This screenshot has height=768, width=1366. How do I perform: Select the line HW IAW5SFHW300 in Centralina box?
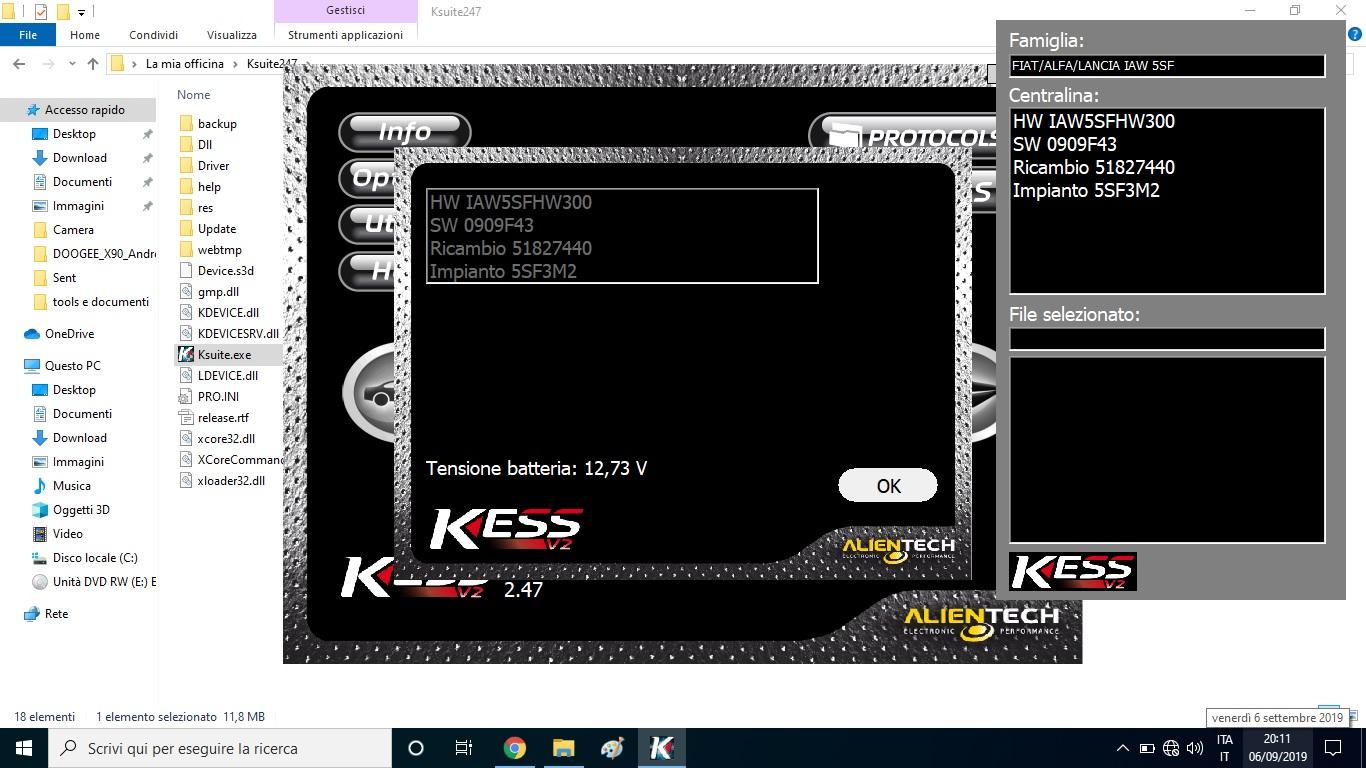pyautogui.click(x=1093, y=121)
